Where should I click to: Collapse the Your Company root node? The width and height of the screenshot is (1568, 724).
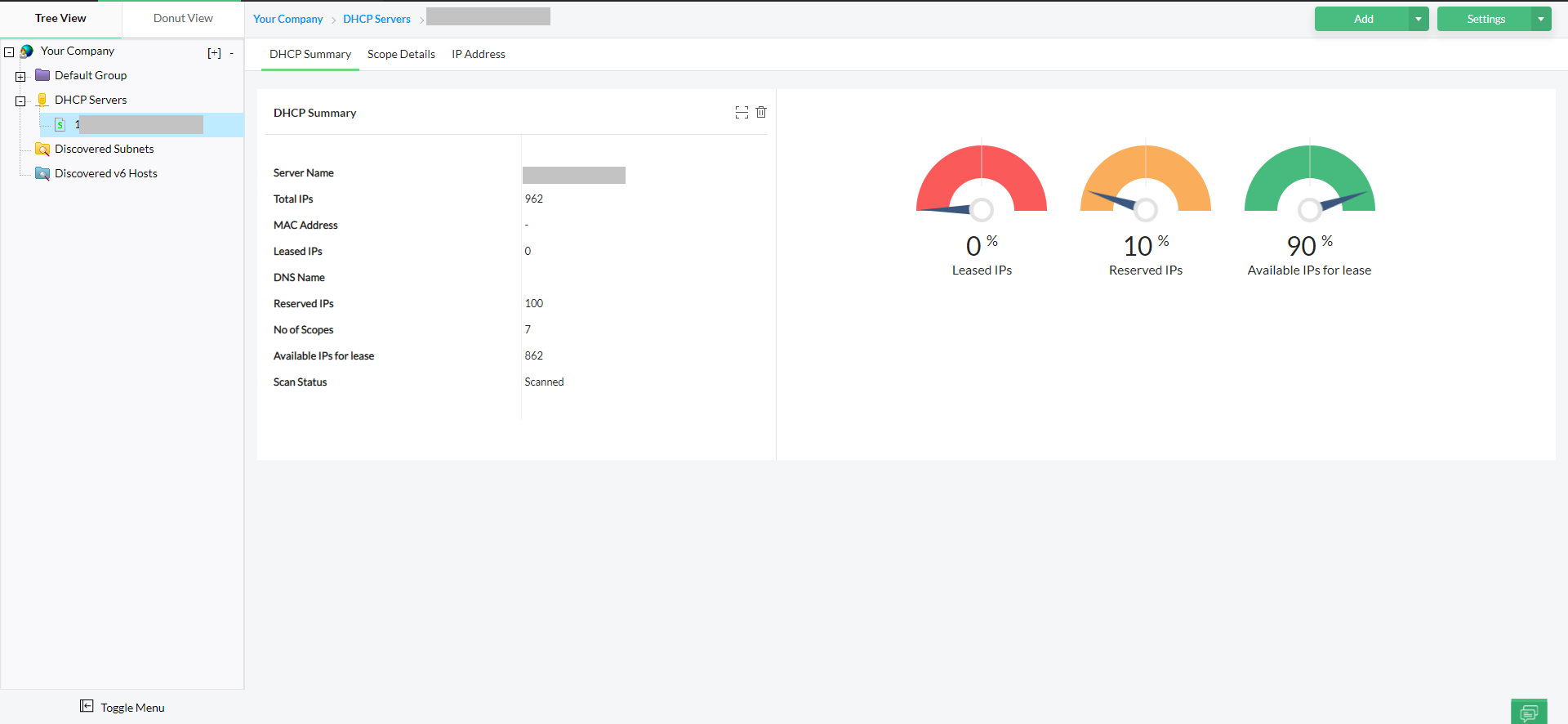tap(9, 52)
